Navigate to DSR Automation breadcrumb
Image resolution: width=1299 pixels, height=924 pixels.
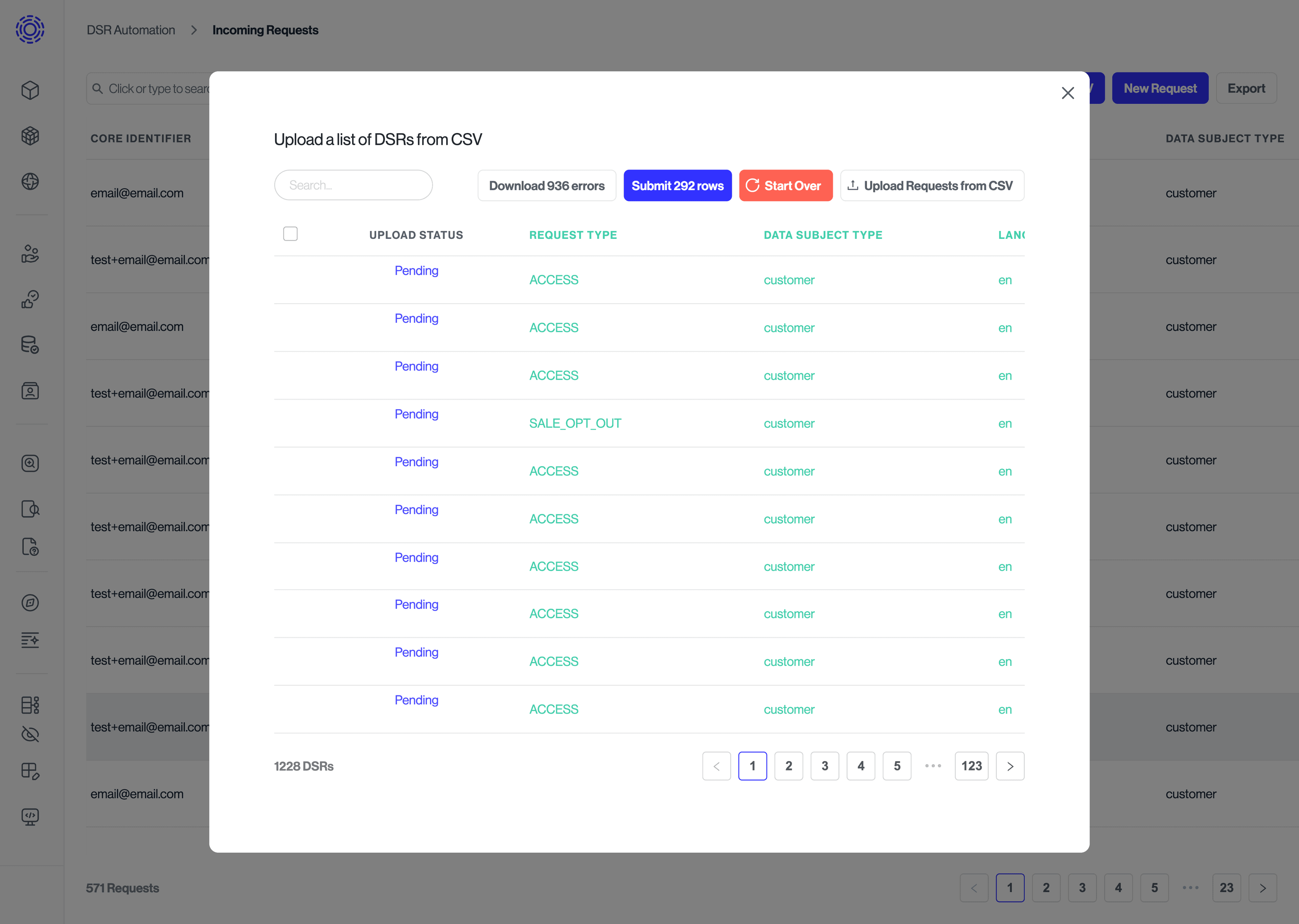click(130, 29)
